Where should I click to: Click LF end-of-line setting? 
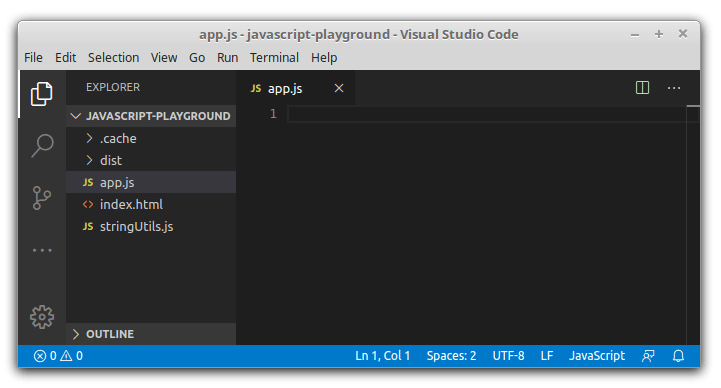pyautogui.click(x=547, y=356)
